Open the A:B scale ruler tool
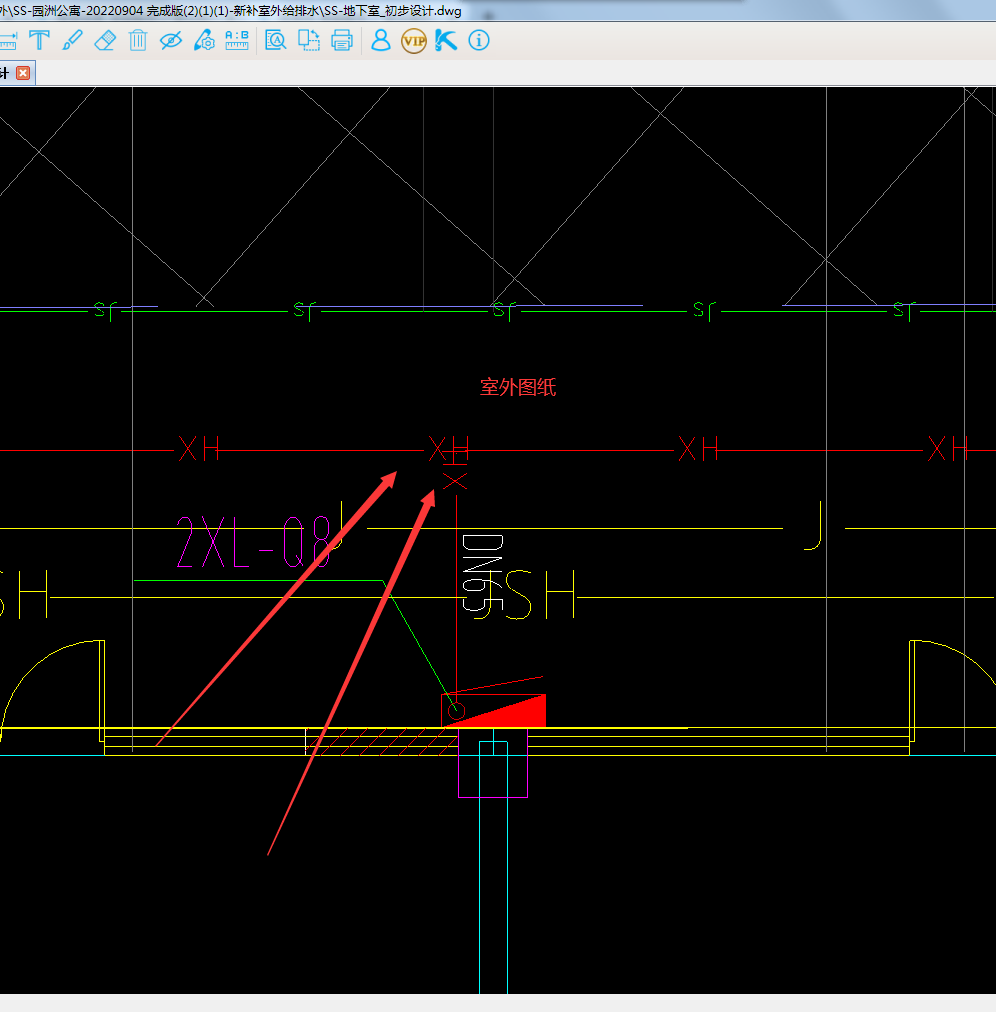The width and height of the screenshot is (996, 1012). pyautogui.click(x=237, y=41)
